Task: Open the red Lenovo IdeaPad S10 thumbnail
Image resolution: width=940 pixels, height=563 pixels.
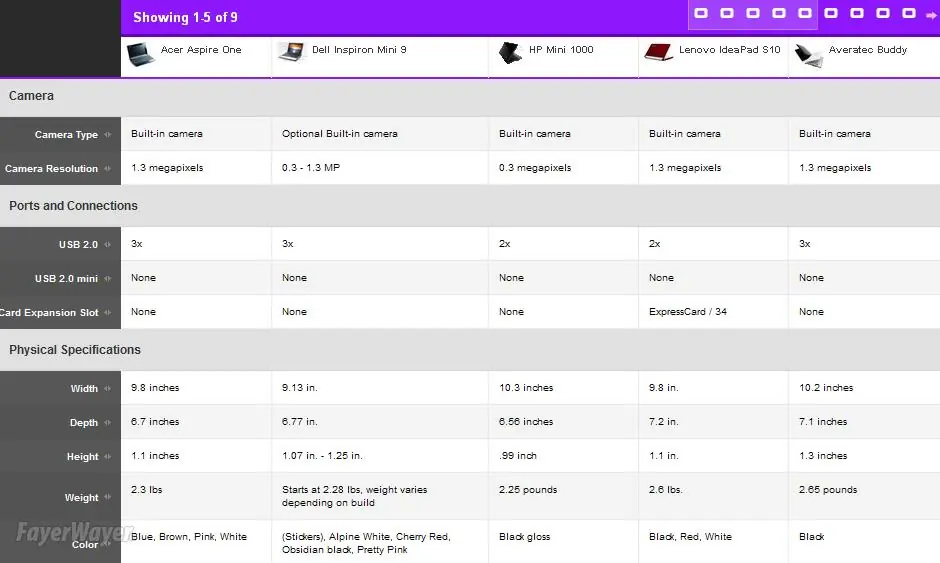Action: coord(658,52)
